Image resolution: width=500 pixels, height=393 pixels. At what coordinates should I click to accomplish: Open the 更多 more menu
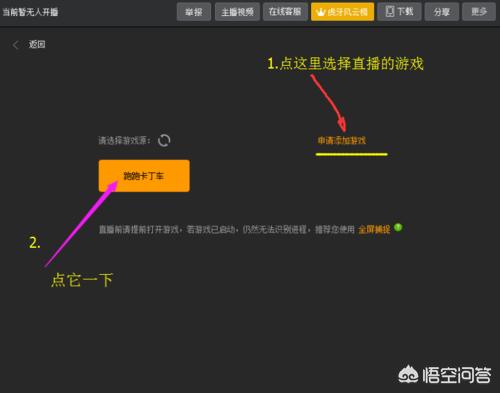(x=479, y=12)
